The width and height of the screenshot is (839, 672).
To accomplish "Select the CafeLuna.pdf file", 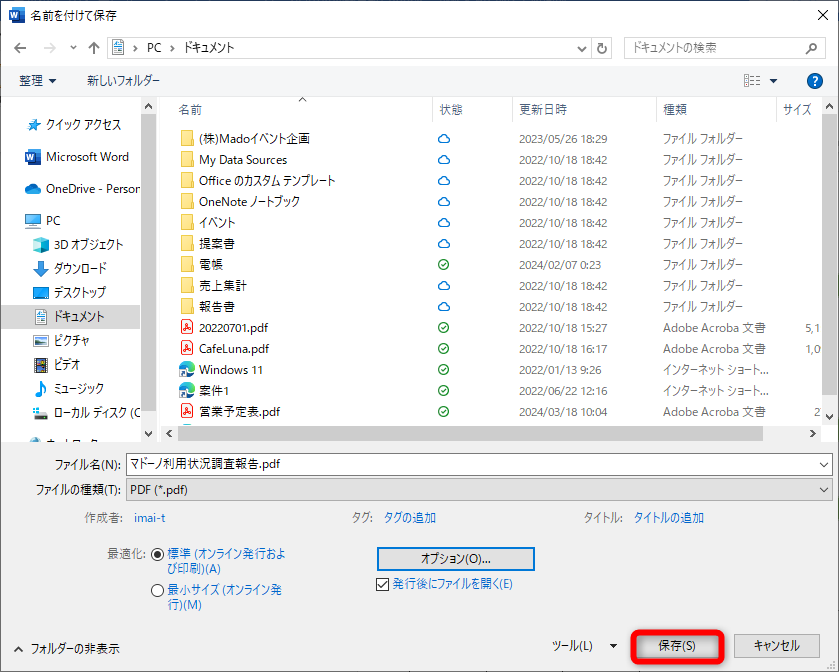I will click(233, 349).
